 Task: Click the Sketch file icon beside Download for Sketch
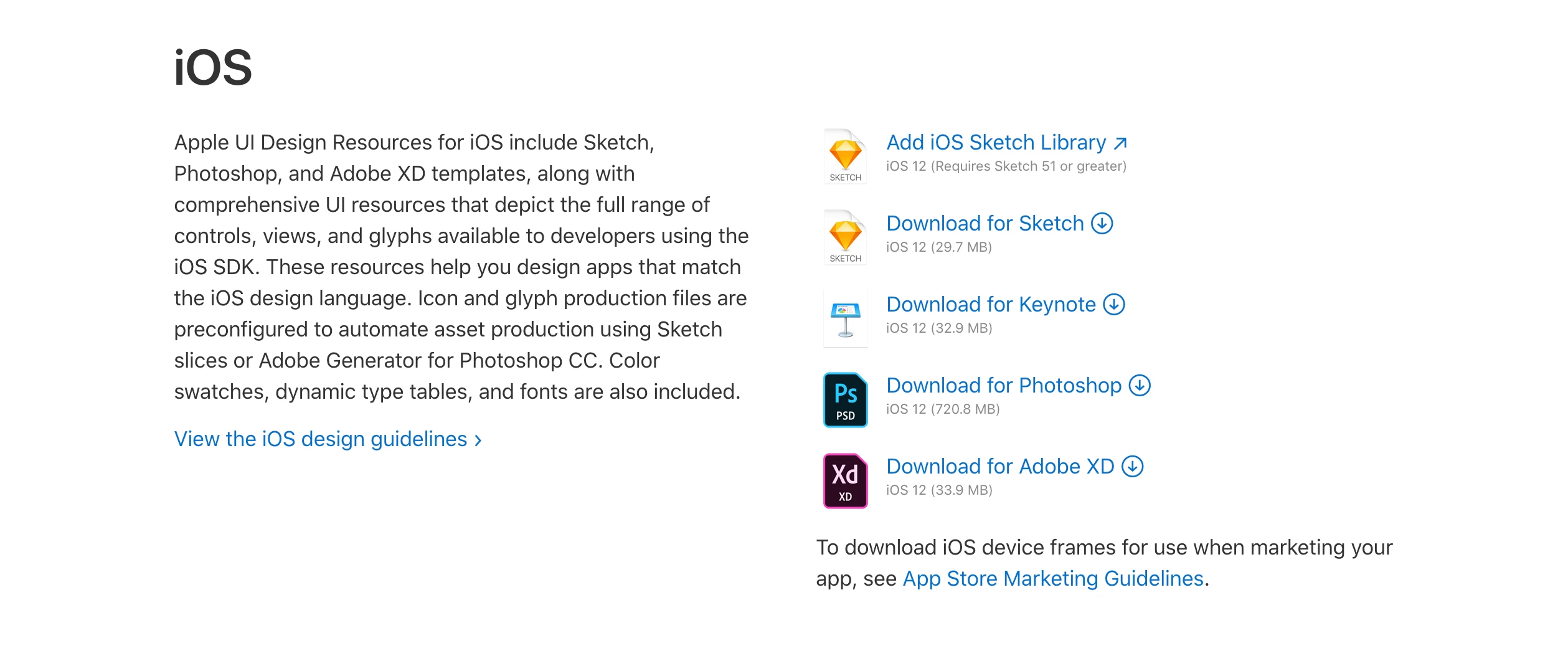pyautogui.click(x=844, y=237)
